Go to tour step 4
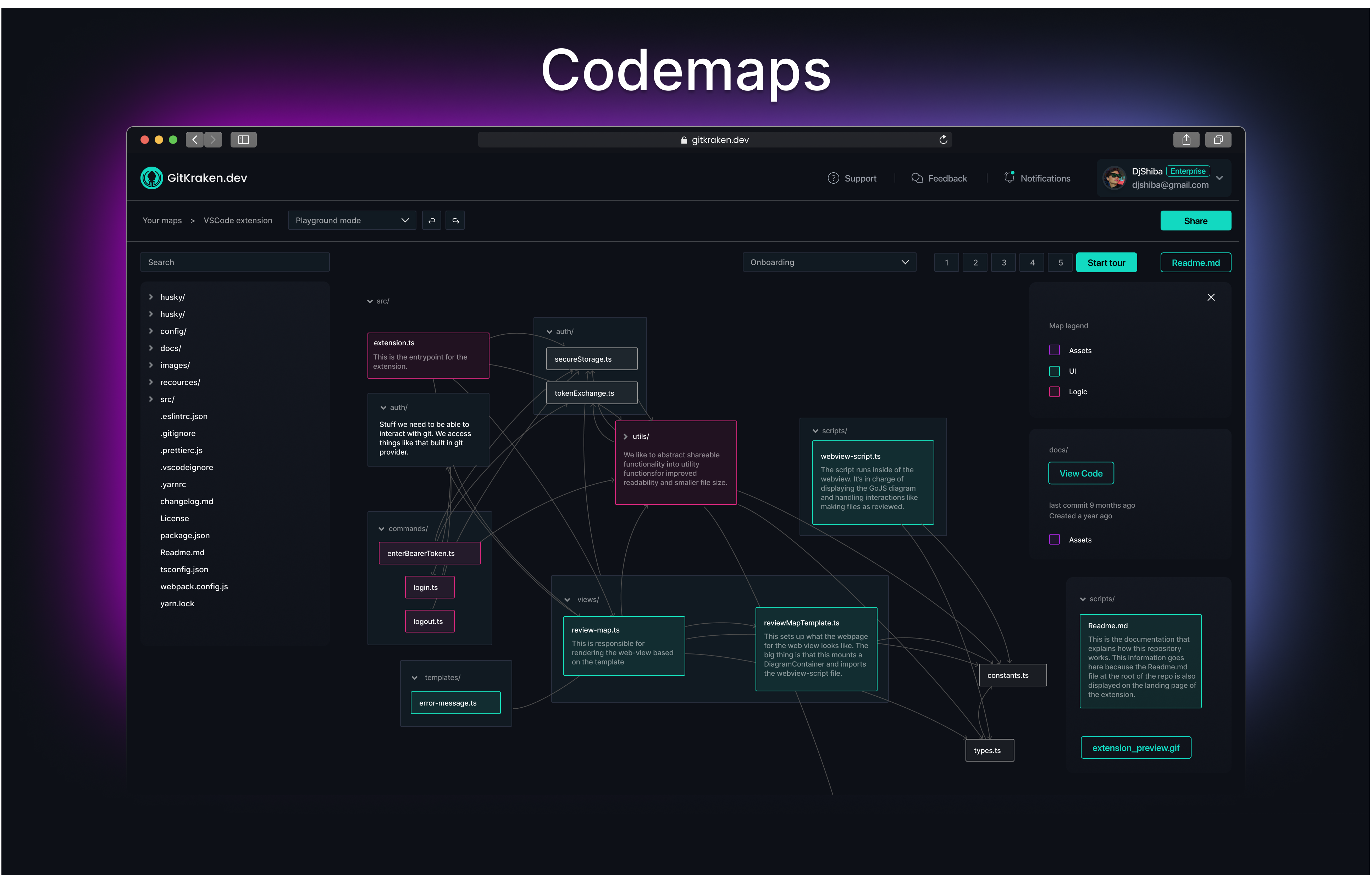Viewport: 1372px width, 875px height. [x=1032, y=263]
